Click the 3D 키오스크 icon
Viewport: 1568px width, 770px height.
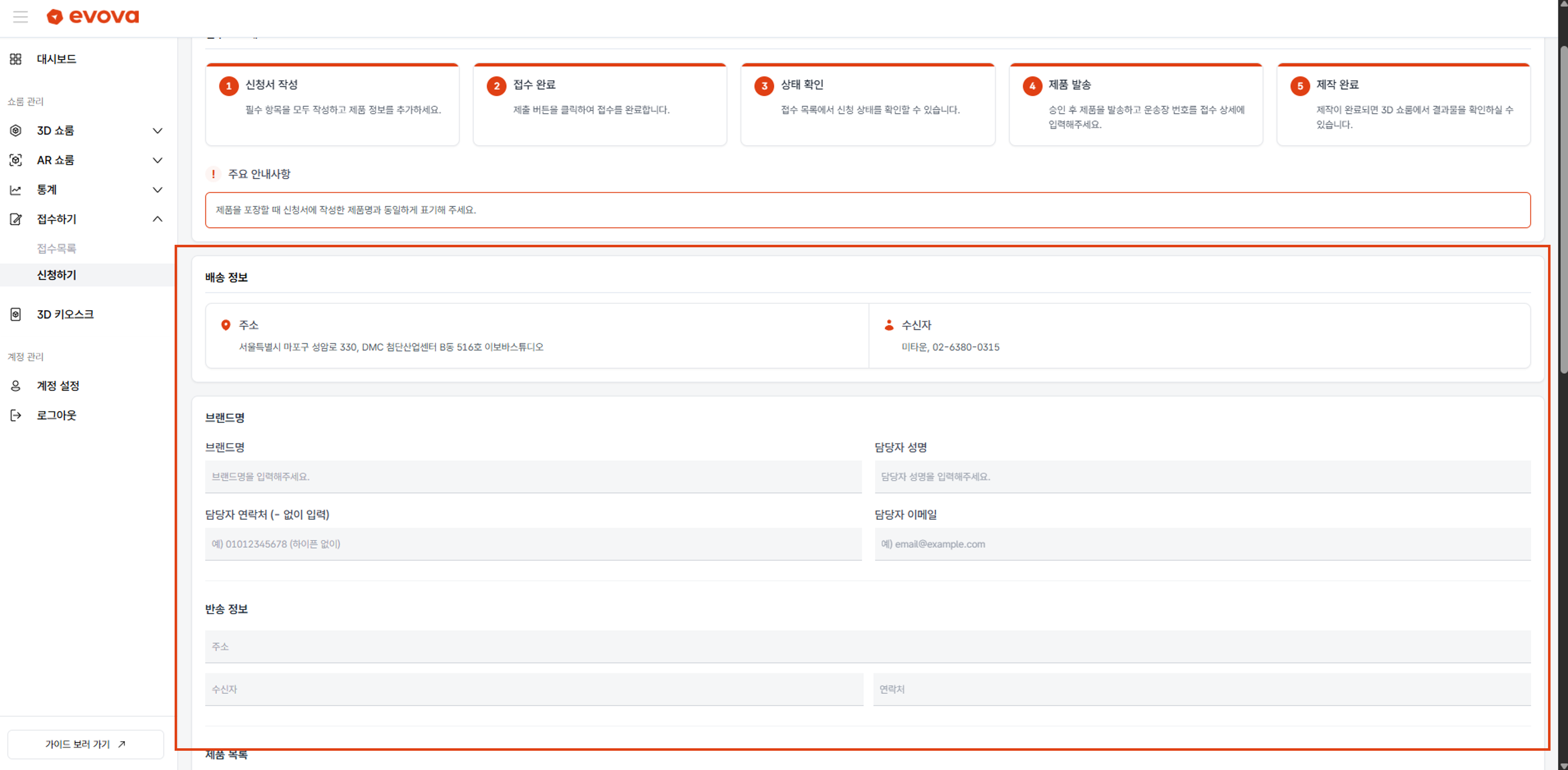click(16, 314)
